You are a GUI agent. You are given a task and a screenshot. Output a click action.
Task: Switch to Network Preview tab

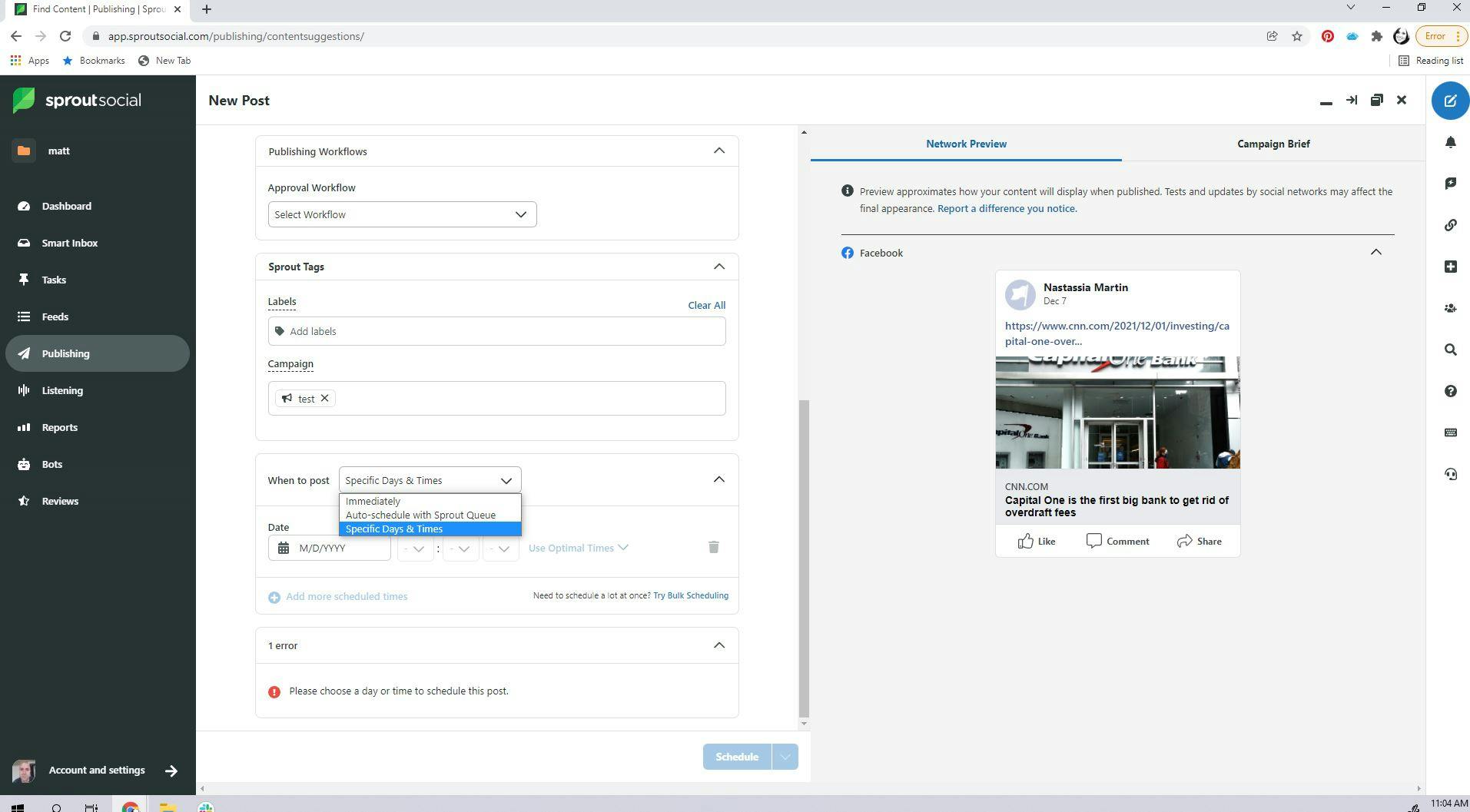click(x=966, y=144)
